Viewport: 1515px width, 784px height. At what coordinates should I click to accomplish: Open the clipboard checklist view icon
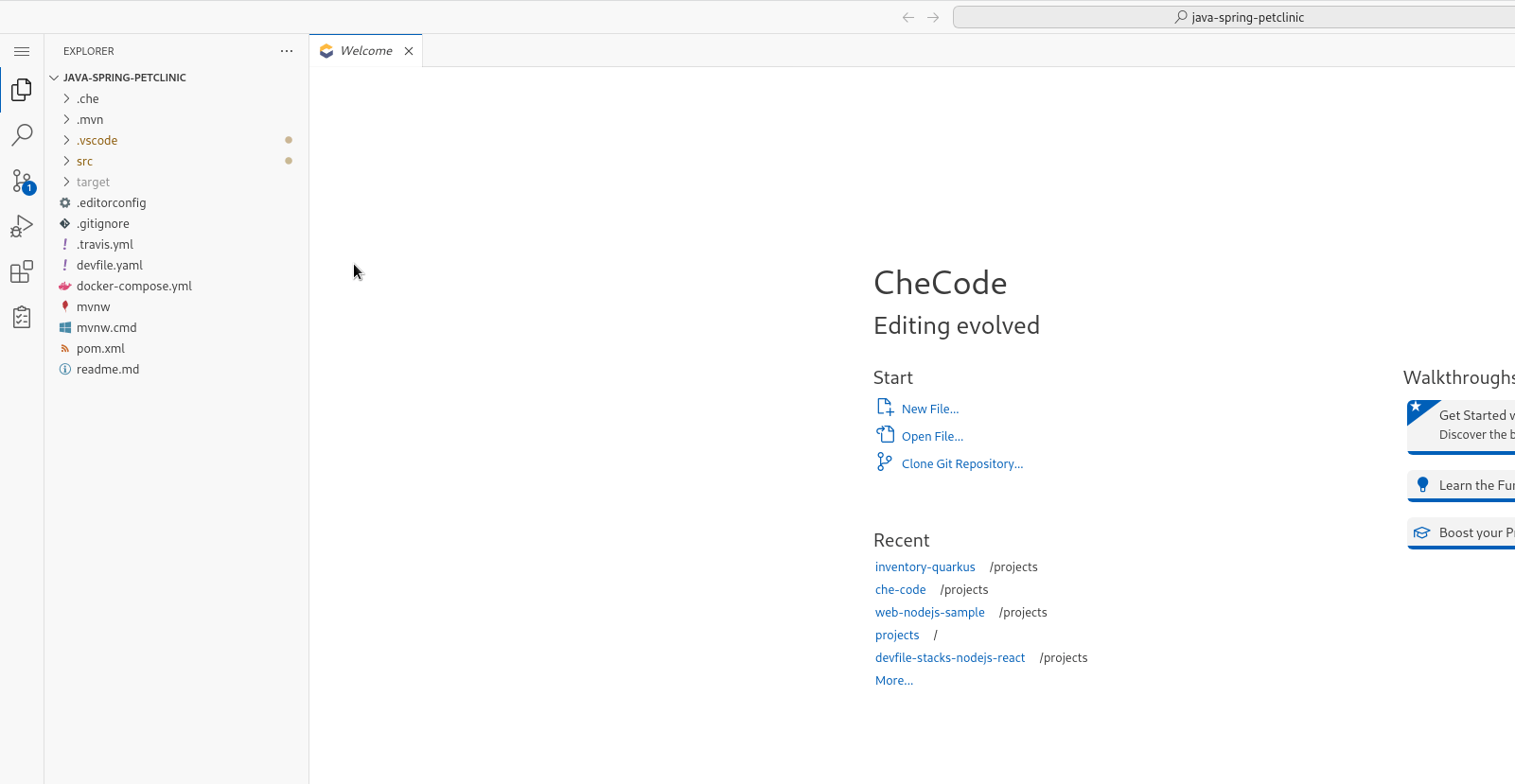(22, 317)
